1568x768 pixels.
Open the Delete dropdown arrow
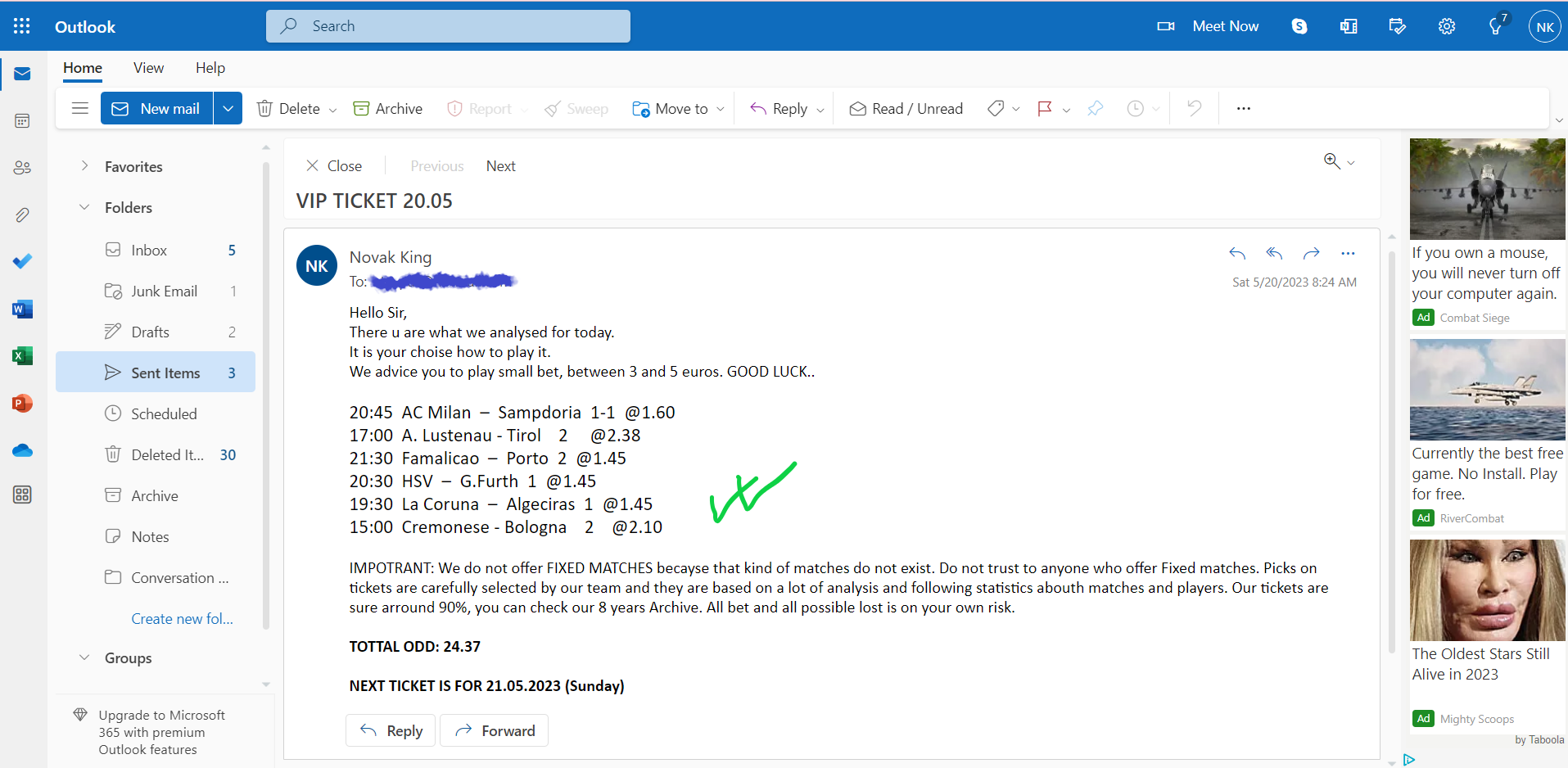(x=332, y=110)
